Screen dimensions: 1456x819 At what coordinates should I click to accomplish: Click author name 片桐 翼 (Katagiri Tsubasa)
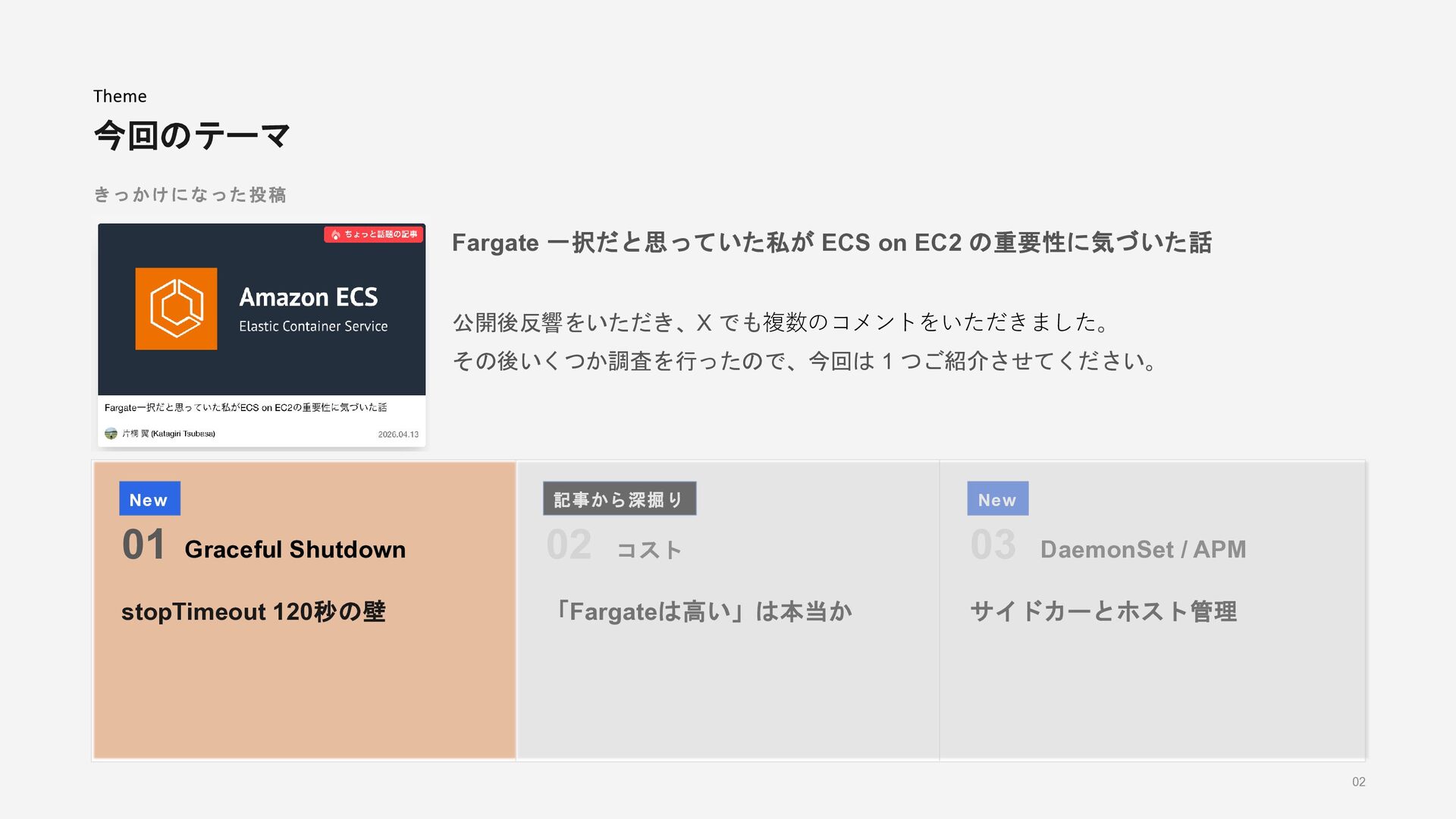[x=168, y=434]
